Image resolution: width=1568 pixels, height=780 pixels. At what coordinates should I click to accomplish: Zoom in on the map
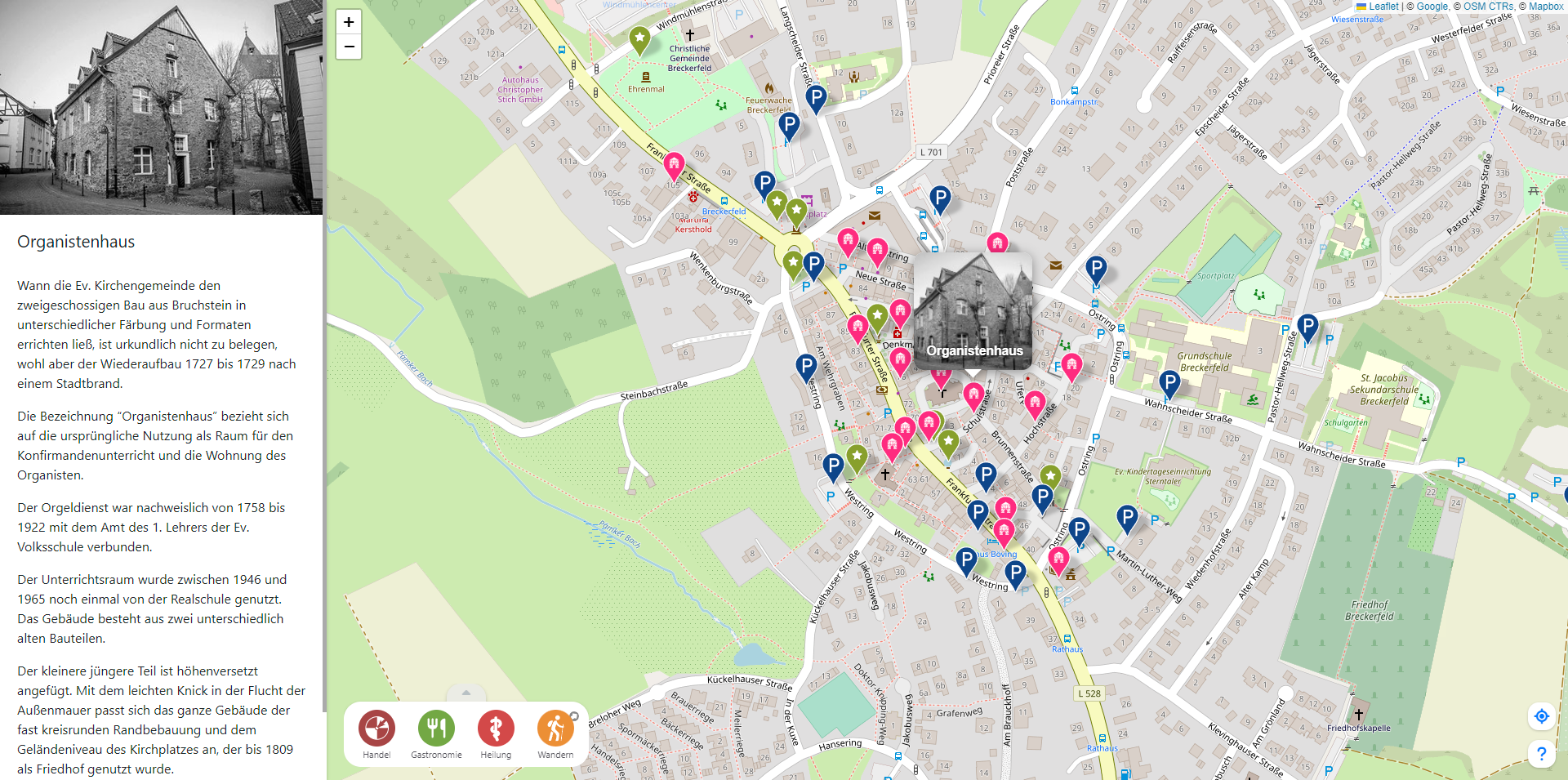pos(349,22)
